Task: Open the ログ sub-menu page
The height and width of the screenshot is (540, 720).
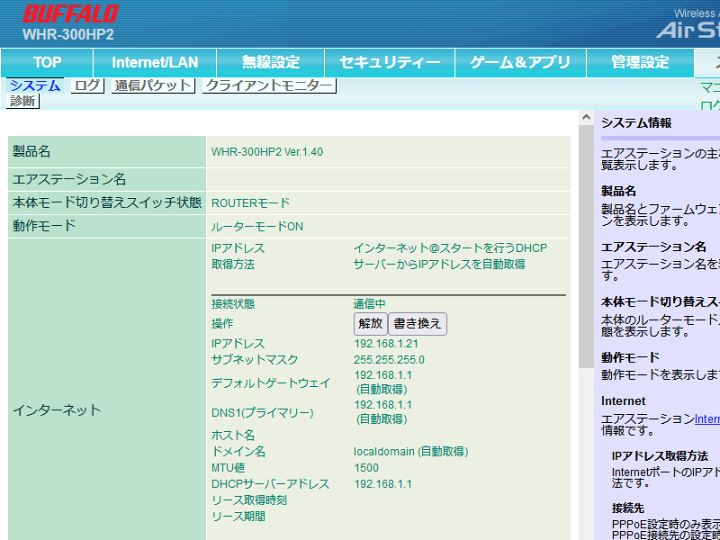Action: [87, 85]
